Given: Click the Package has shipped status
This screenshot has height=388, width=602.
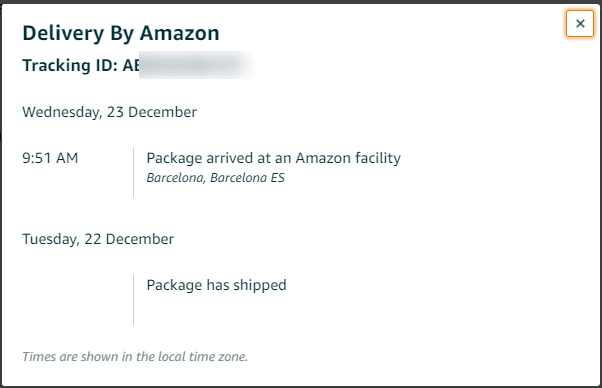Looking at the screenshot, I should tap(217, 285).
